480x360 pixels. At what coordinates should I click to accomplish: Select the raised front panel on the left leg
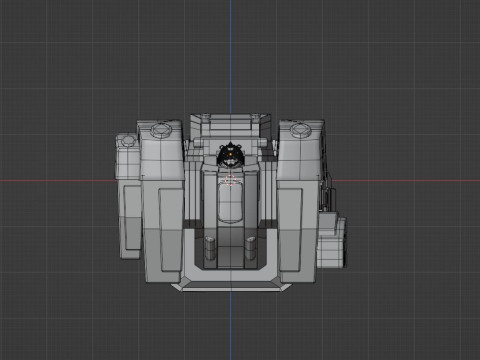170,230
